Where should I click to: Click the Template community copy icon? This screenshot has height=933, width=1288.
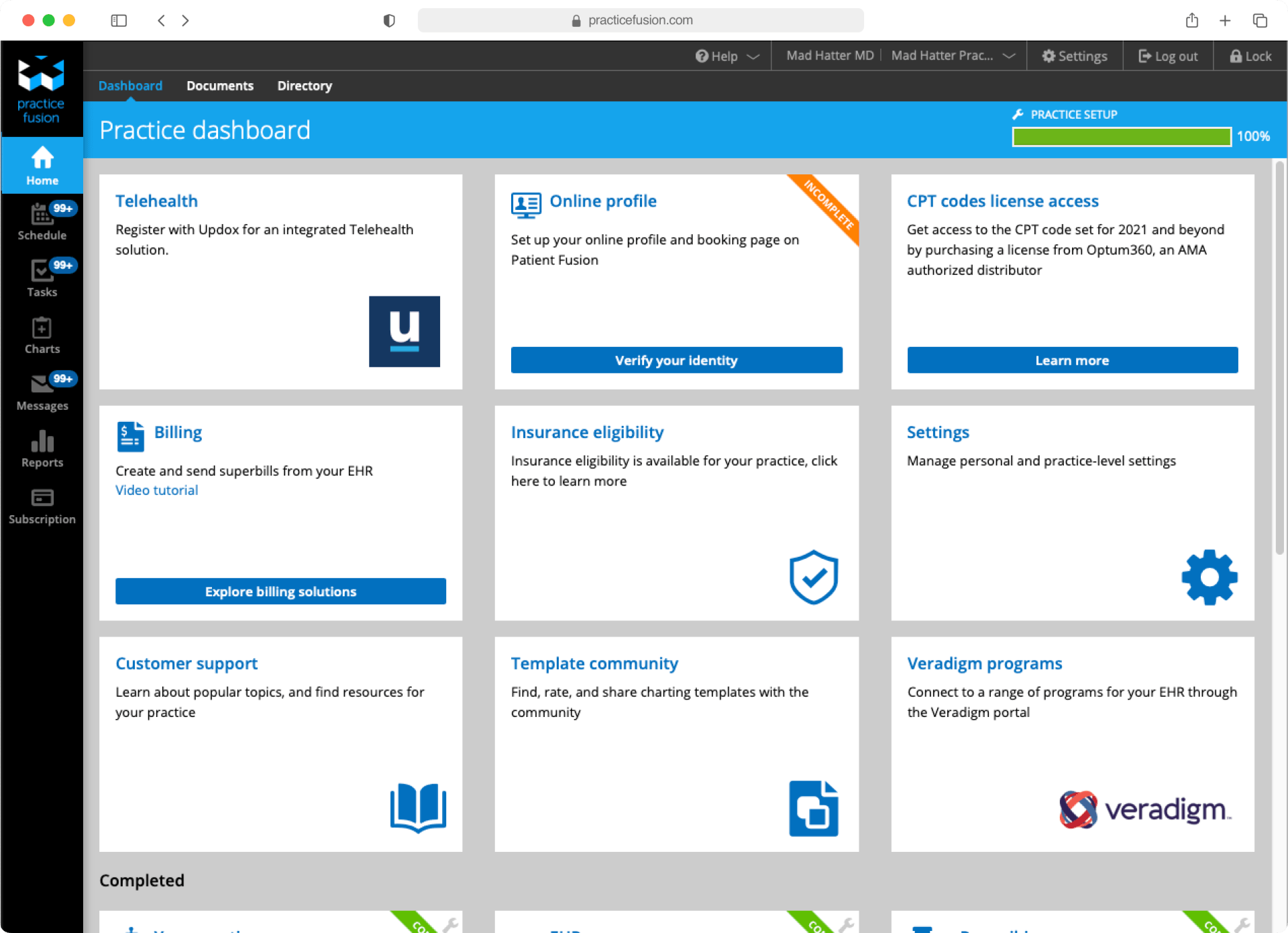[x=814, y=808]
